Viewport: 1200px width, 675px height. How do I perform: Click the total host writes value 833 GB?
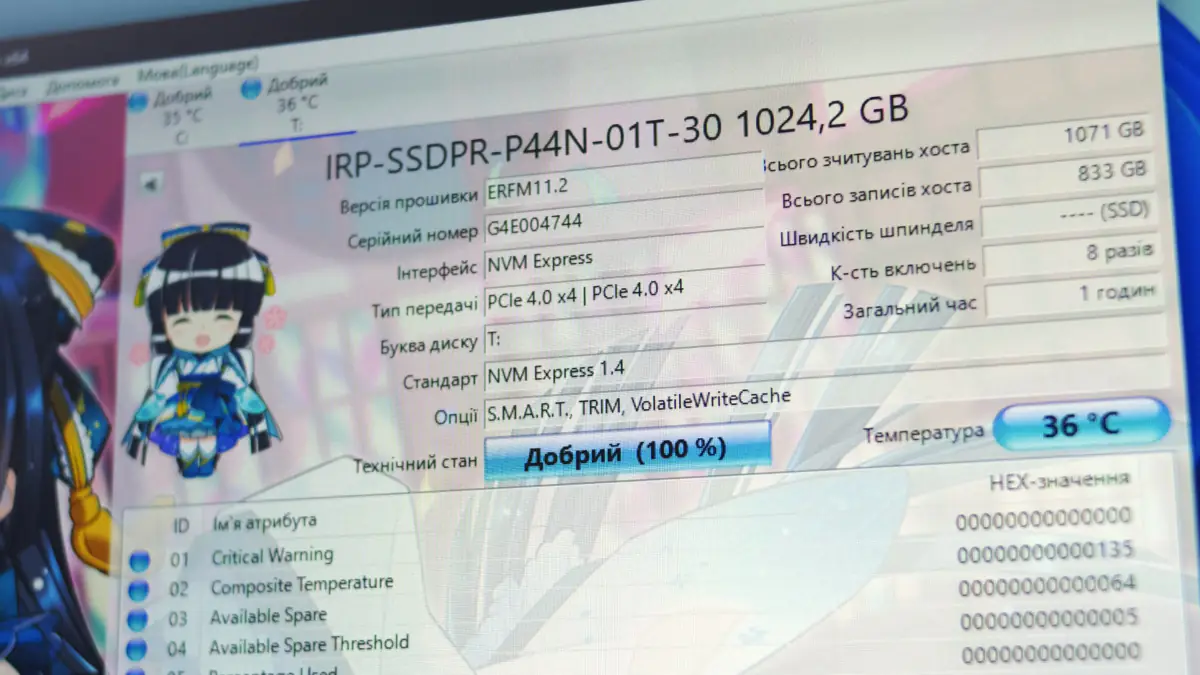(1066, 176)
